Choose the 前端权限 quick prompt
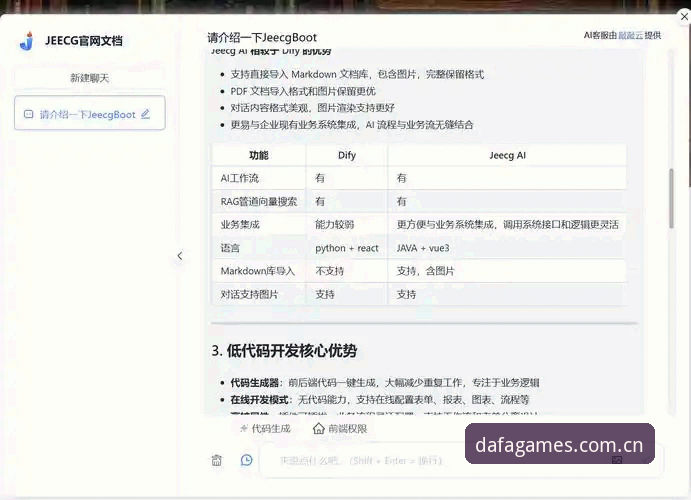Image resolution: width=691 pixels, height=500 pixels. point(340,428)
